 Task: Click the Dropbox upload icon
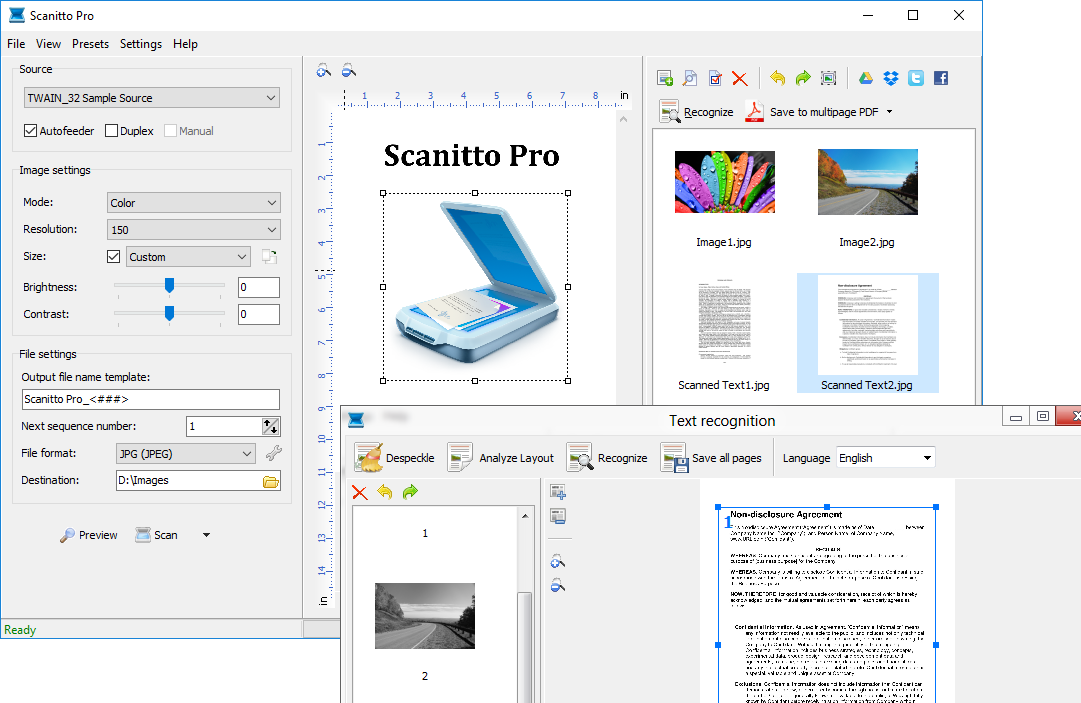(891, 78)
